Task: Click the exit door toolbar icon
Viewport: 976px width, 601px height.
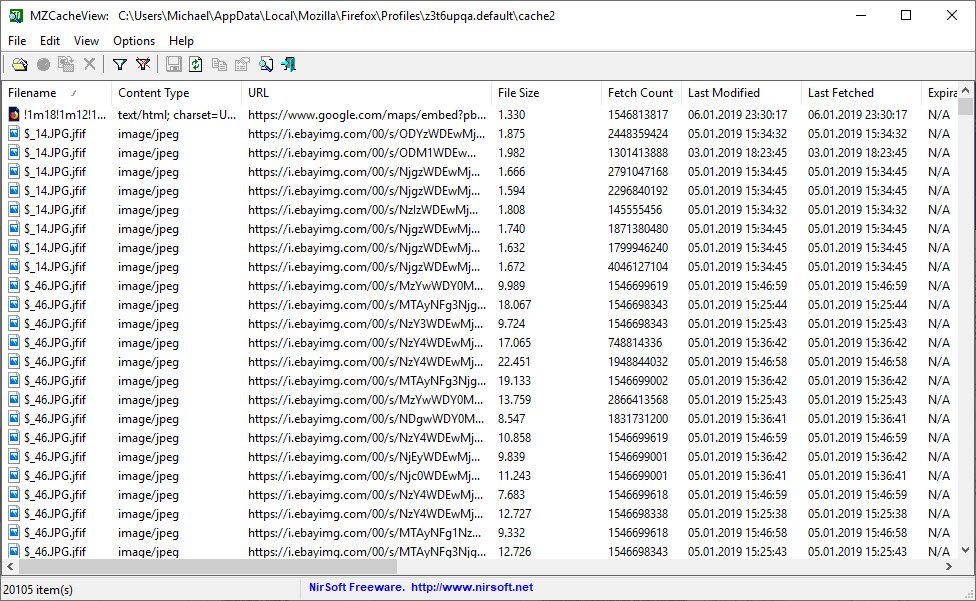Action: click(288, 64)
